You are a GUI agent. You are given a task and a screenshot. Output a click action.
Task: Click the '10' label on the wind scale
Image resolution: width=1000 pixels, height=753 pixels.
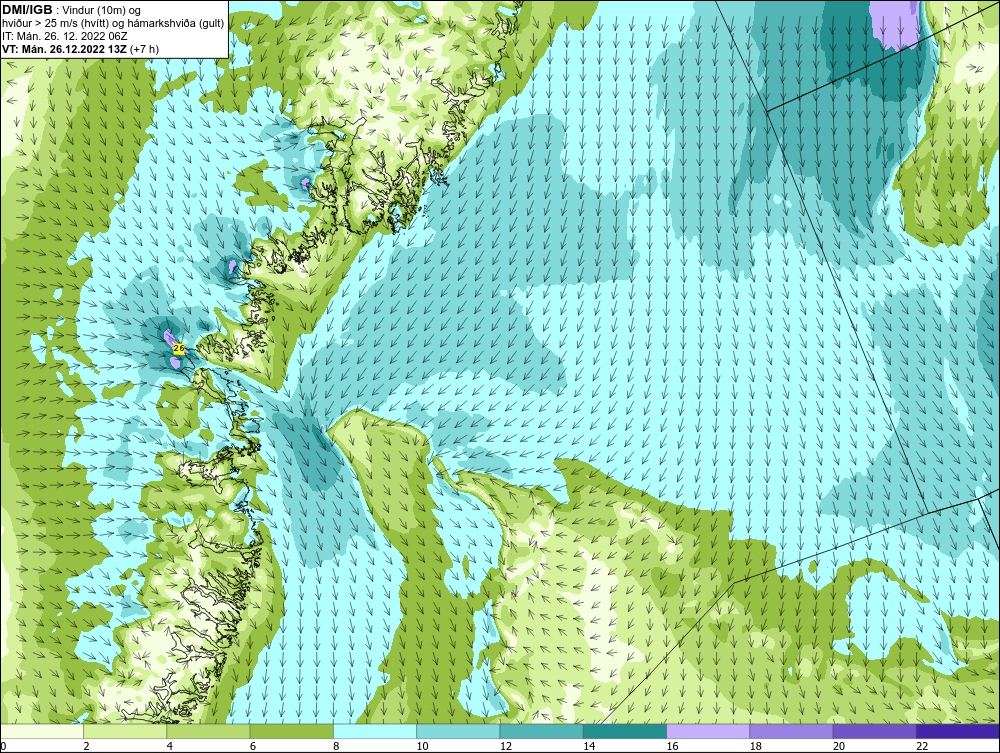pyautogui.click(x=422, y=746)
